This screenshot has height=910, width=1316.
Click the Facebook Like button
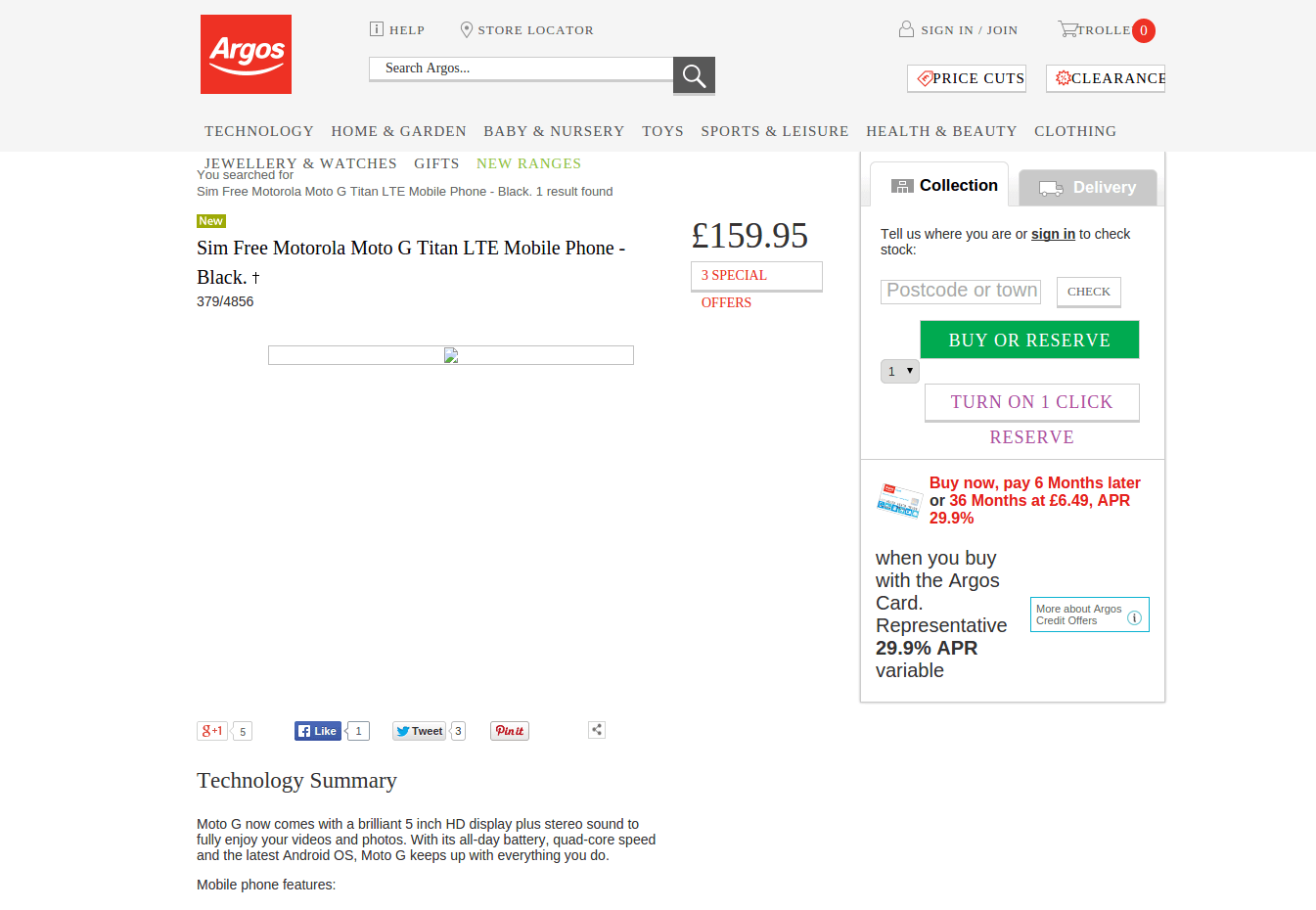point(318,731)
